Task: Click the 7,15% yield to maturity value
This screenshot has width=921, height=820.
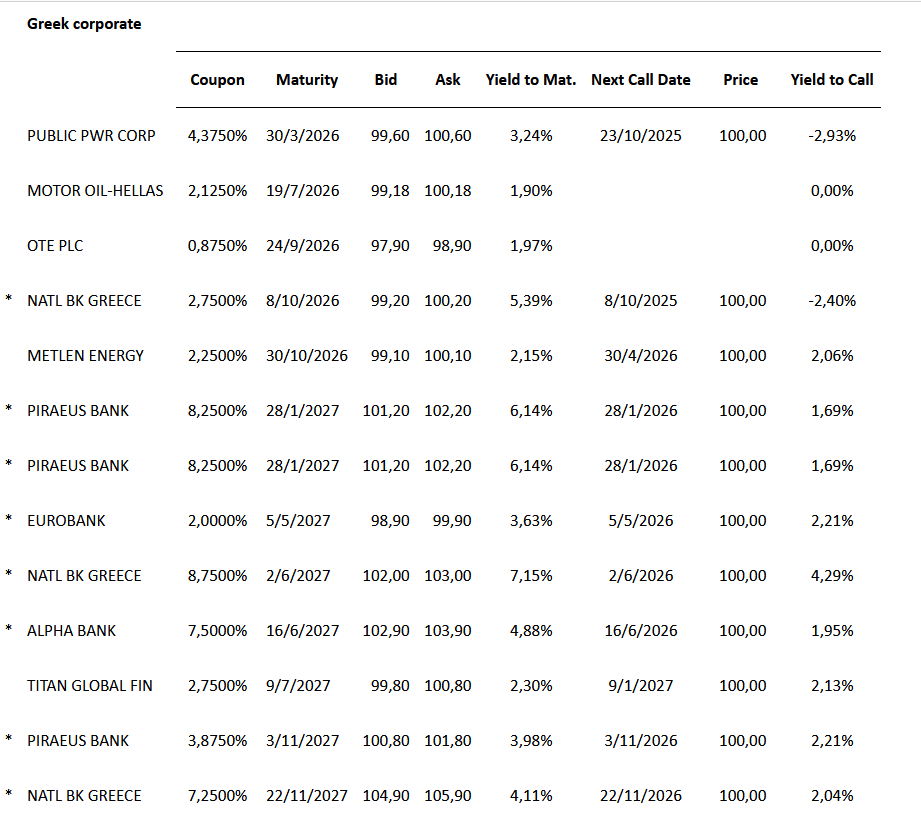Action: point(531,575)
